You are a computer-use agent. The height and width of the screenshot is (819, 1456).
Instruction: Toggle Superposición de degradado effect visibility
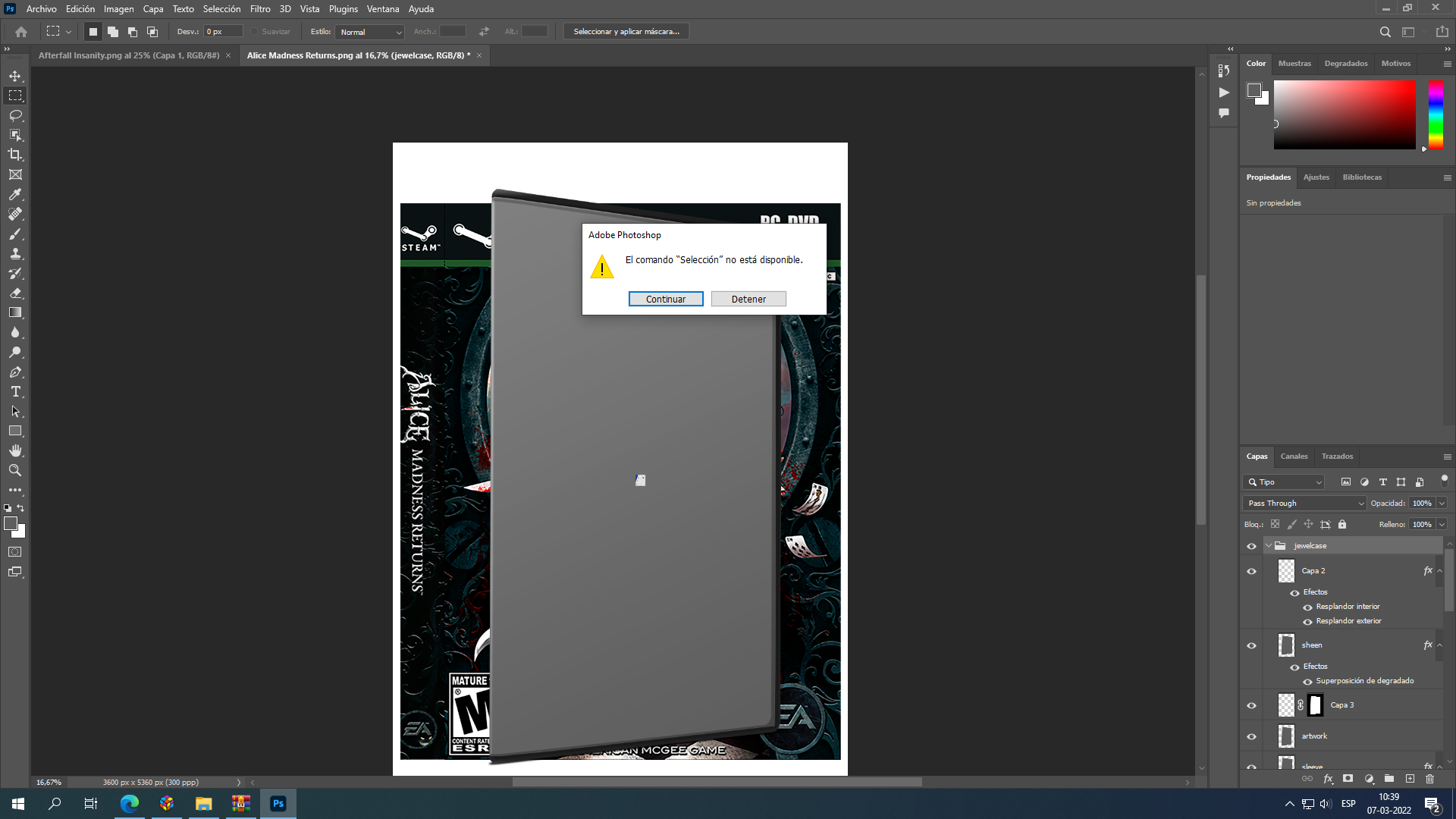pyautogui.click(x=1307, y=682)
